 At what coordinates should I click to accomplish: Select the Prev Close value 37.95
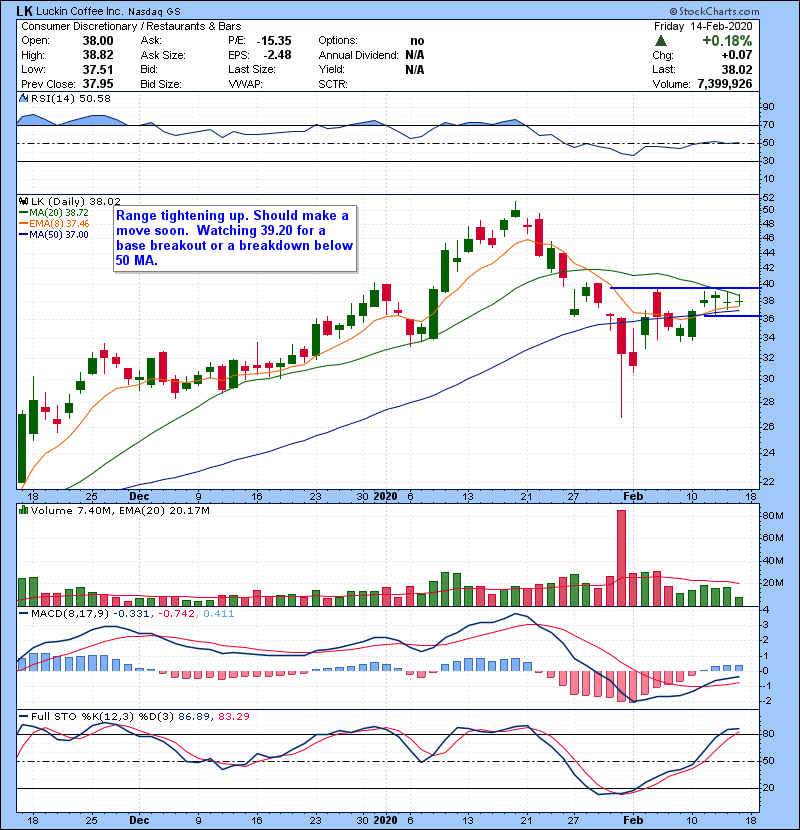pyautogui.click(x=98, y=84)
